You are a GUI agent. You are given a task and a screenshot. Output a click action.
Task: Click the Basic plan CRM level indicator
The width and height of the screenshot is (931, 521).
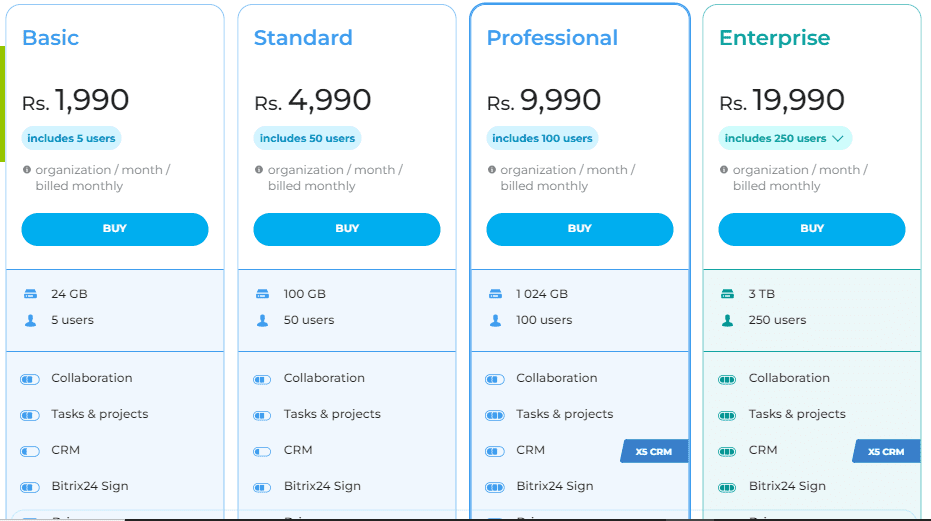[x=30, y=451]
